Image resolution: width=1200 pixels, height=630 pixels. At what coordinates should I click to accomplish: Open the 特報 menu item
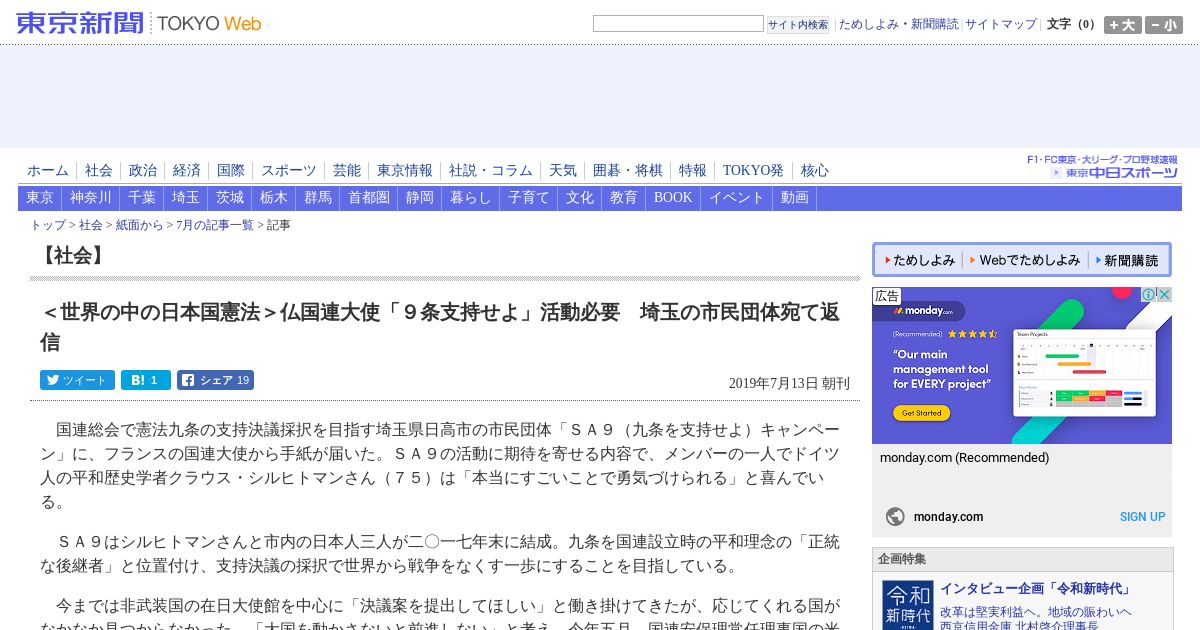[693, 171]
